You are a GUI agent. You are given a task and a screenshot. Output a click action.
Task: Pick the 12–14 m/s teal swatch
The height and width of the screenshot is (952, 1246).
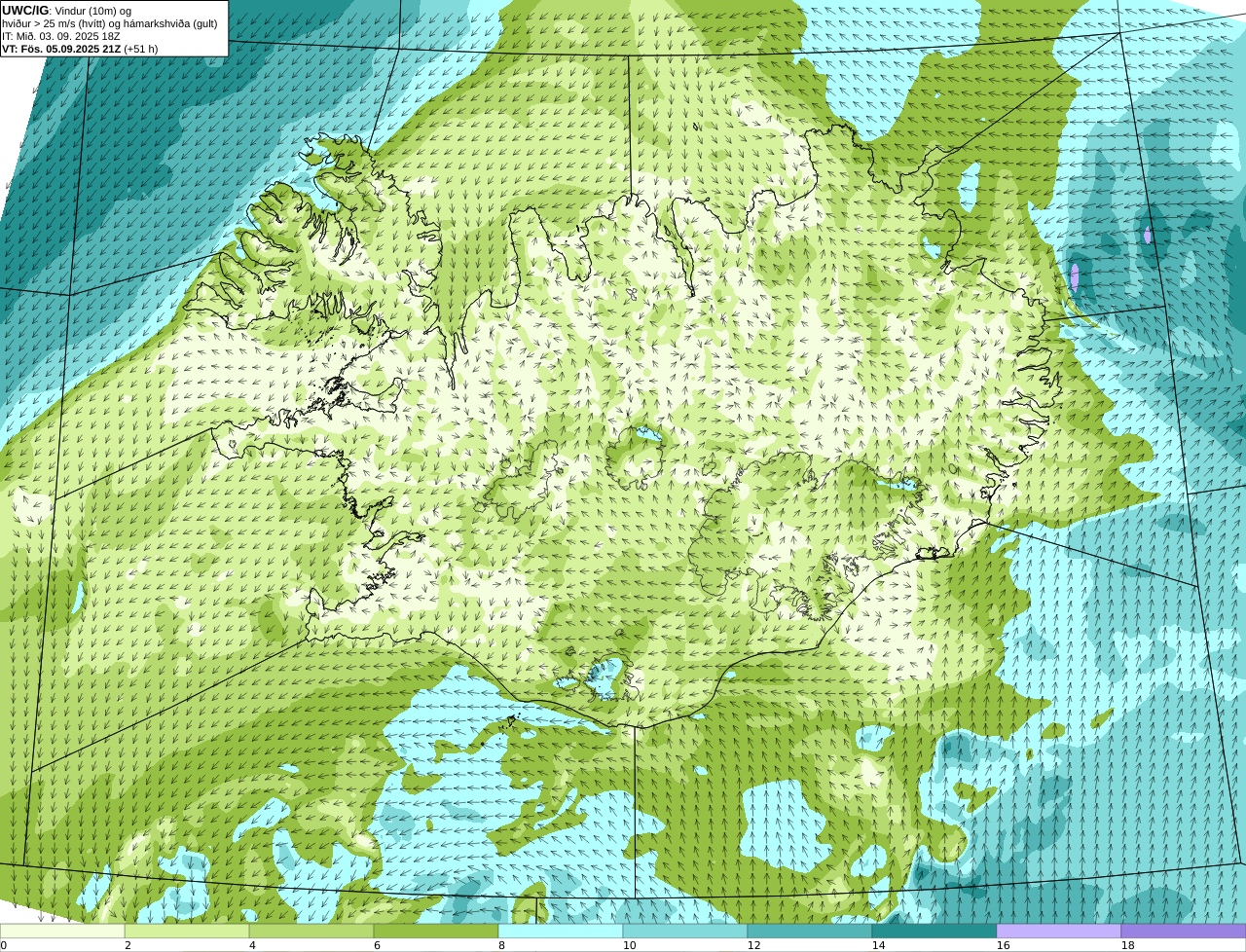point(810,931)
